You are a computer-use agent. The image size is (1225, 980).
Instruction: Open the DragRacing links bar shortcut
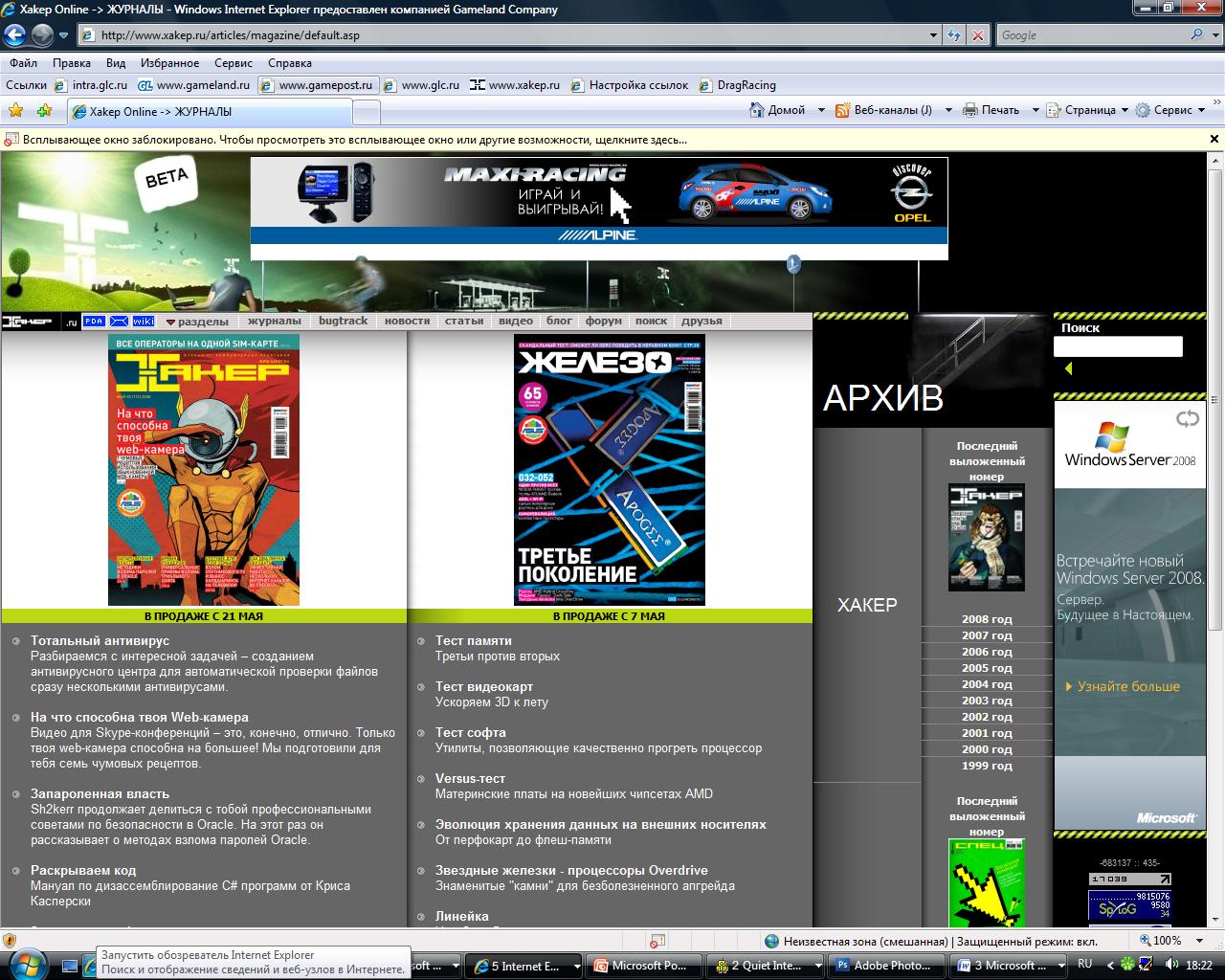tap(737, 85)
